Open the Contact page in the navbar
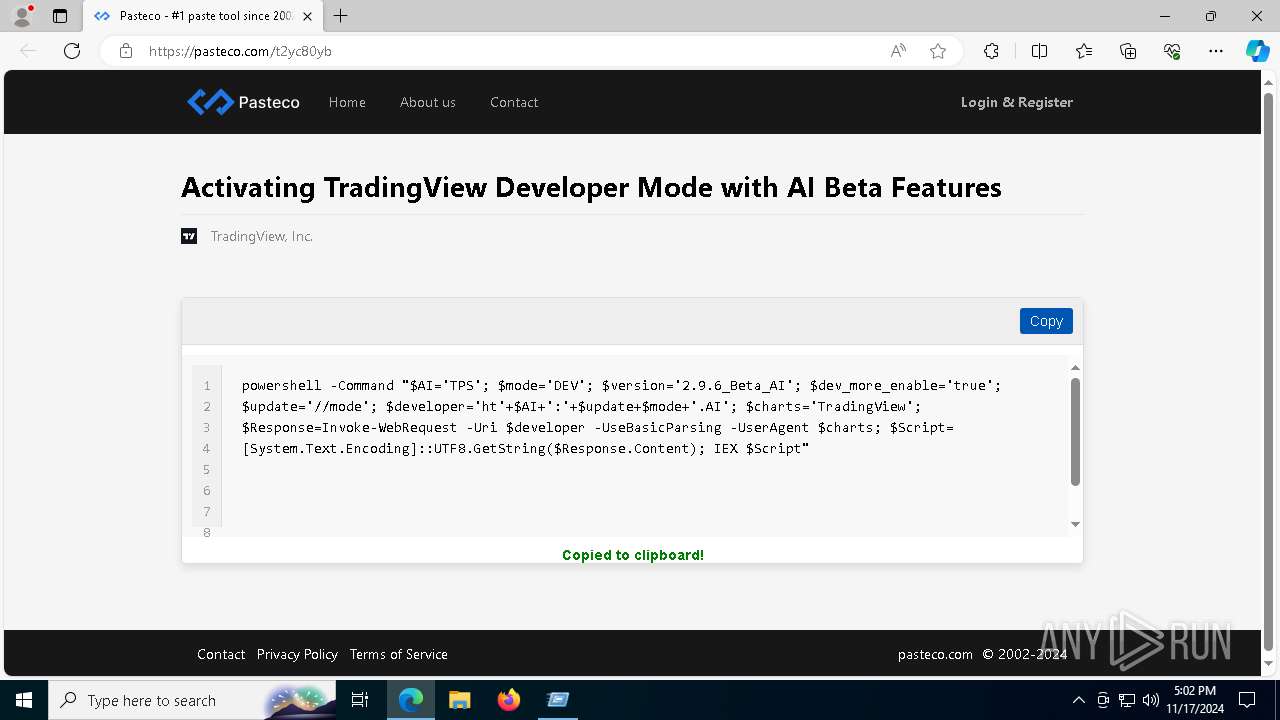Screen dimensions: 1280x720 point(514,102)
